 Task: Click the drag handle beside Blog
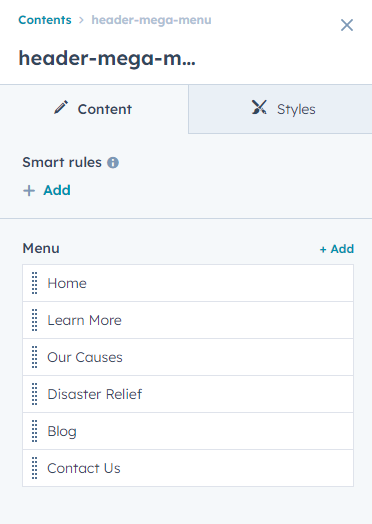34,431
